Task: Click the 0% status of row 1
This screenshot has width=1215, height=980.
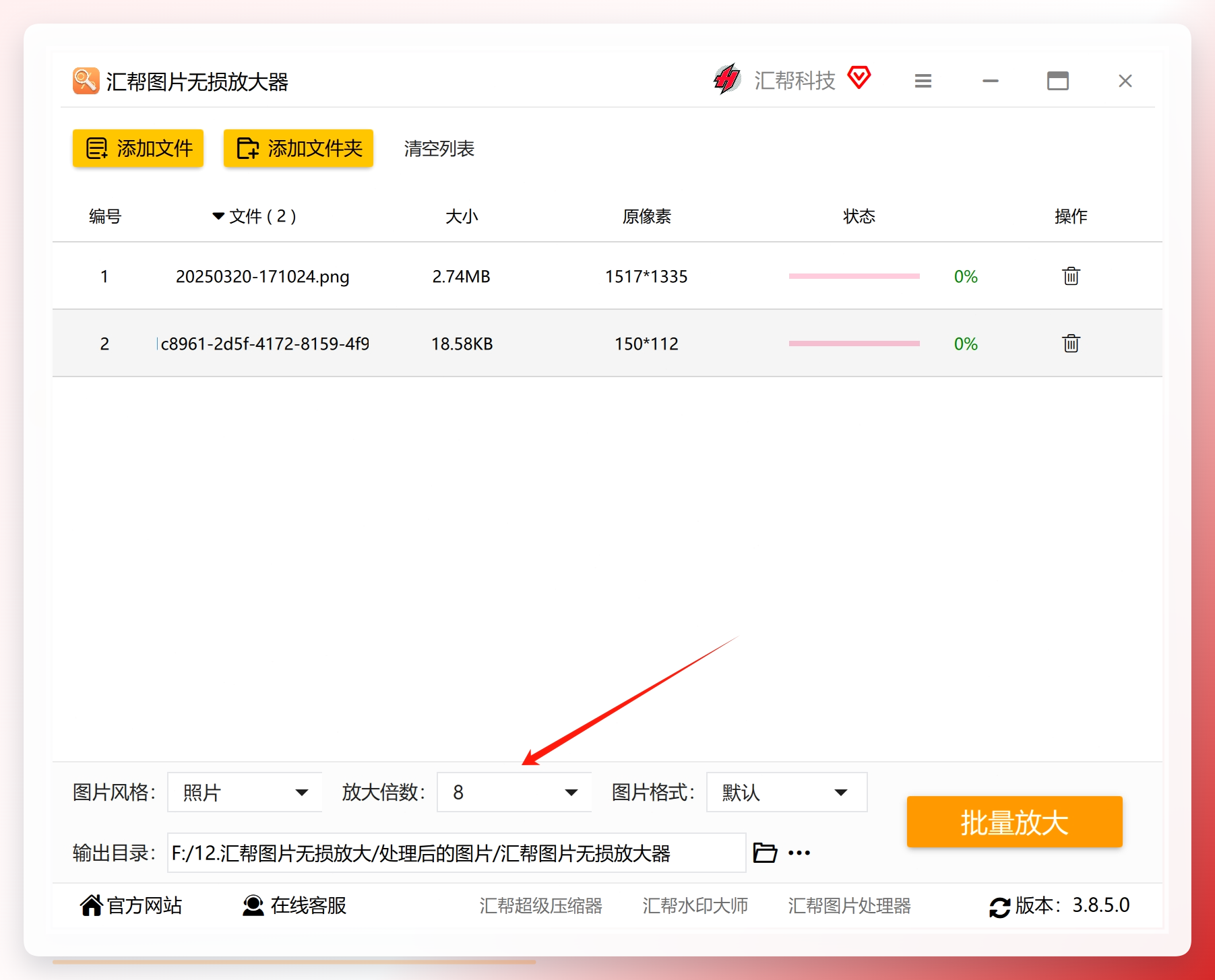Action: pos(966,276)
